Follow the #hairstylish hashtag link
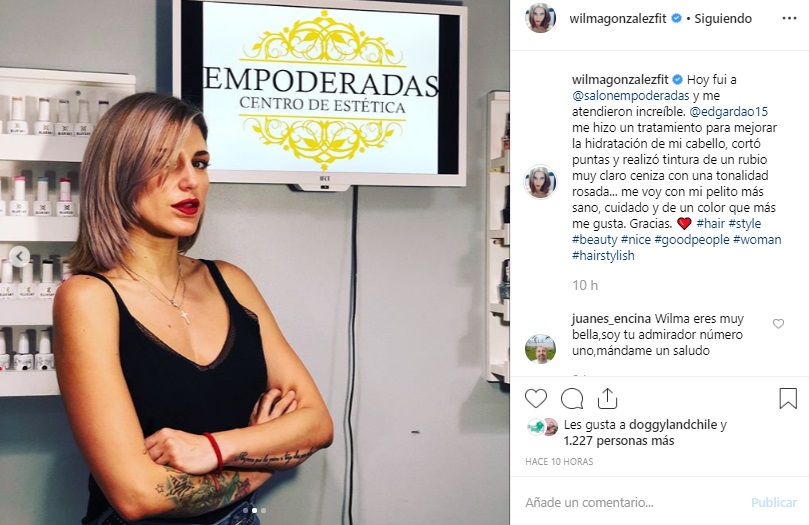Screen dimensions: 809x525 (603, 255)
